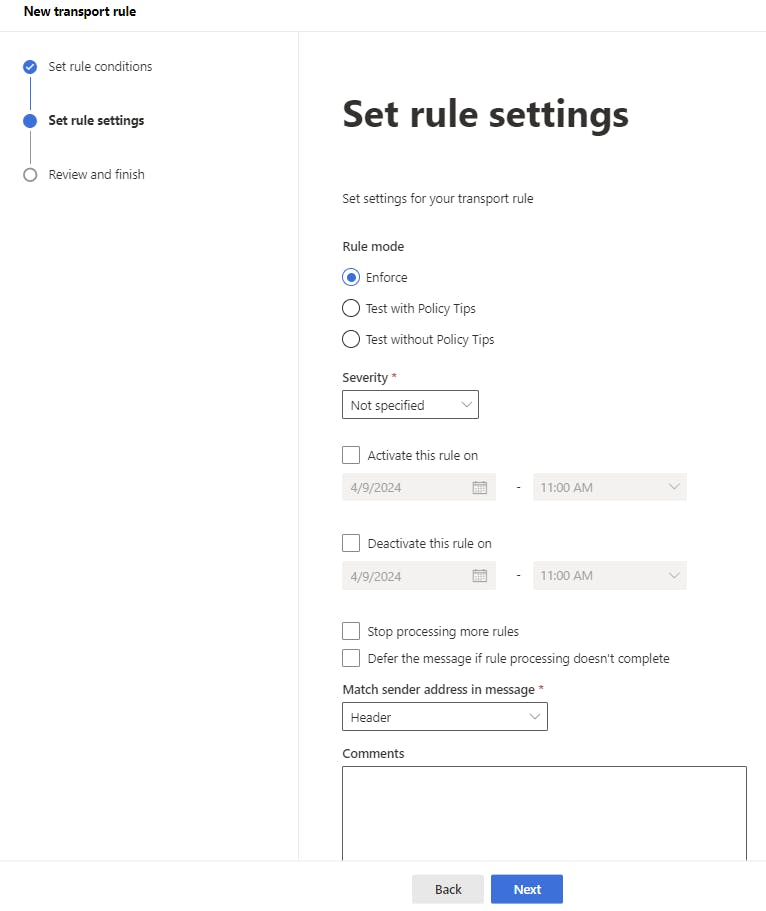This screenshot has height=911, width=766.
Task: Expand Match sender address Header dropdown
Action: tap(444, 717)
